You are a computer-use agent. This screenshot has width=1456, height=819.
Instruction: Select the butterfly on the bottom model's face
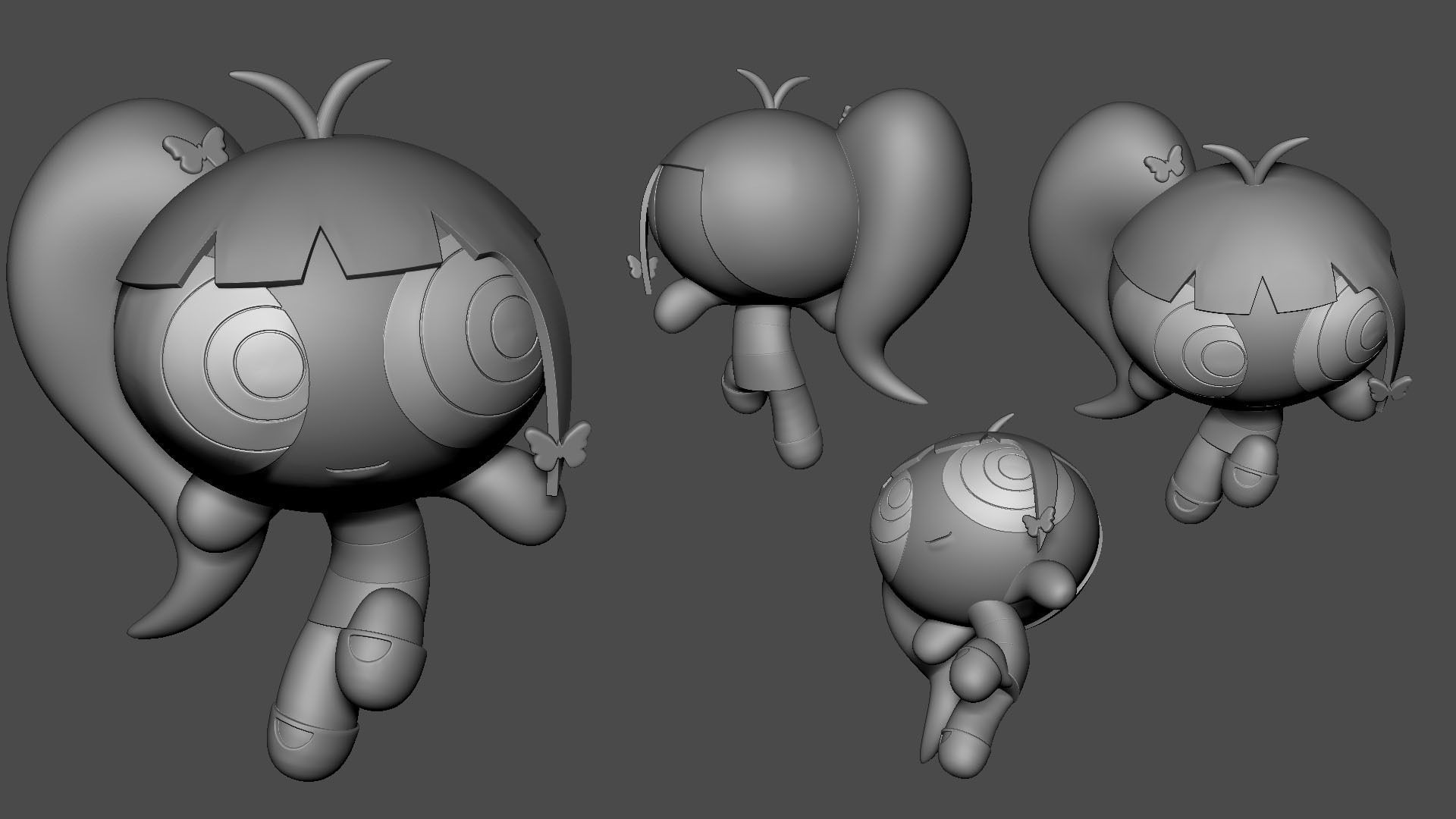(x=1038, y=521)
